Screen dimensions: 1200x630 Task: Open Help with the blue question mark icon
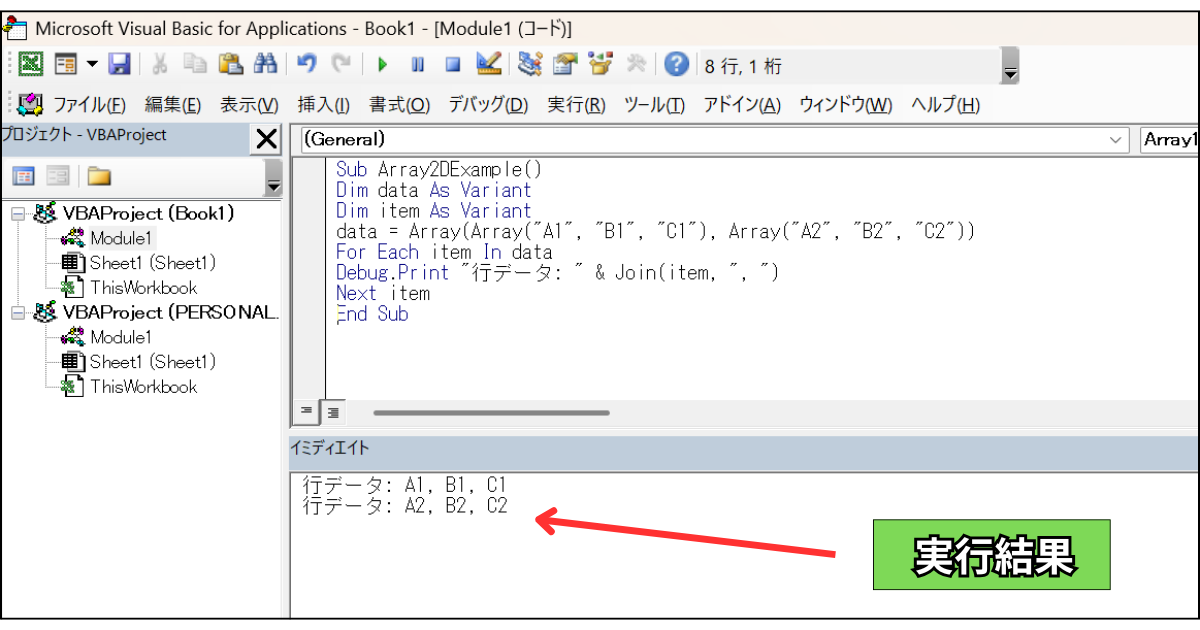click(676, 65)
